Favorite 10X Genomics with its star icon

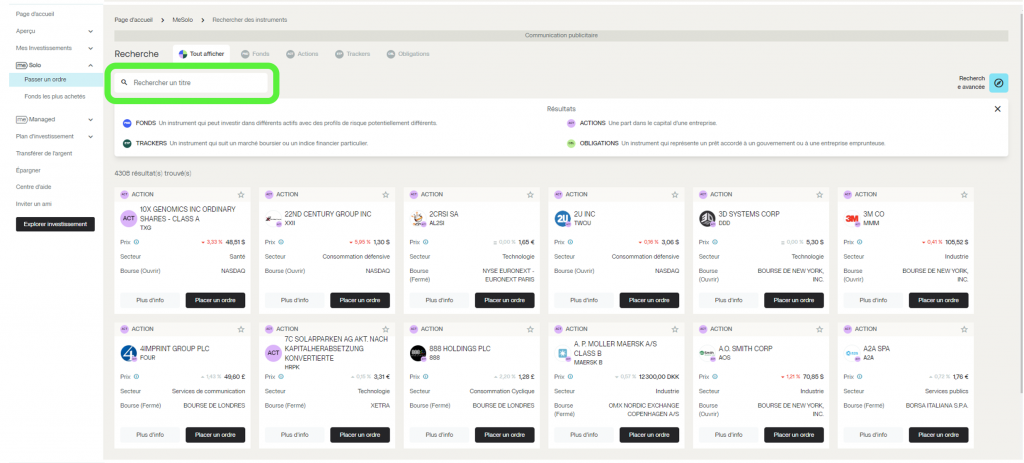tap(241, 195)
